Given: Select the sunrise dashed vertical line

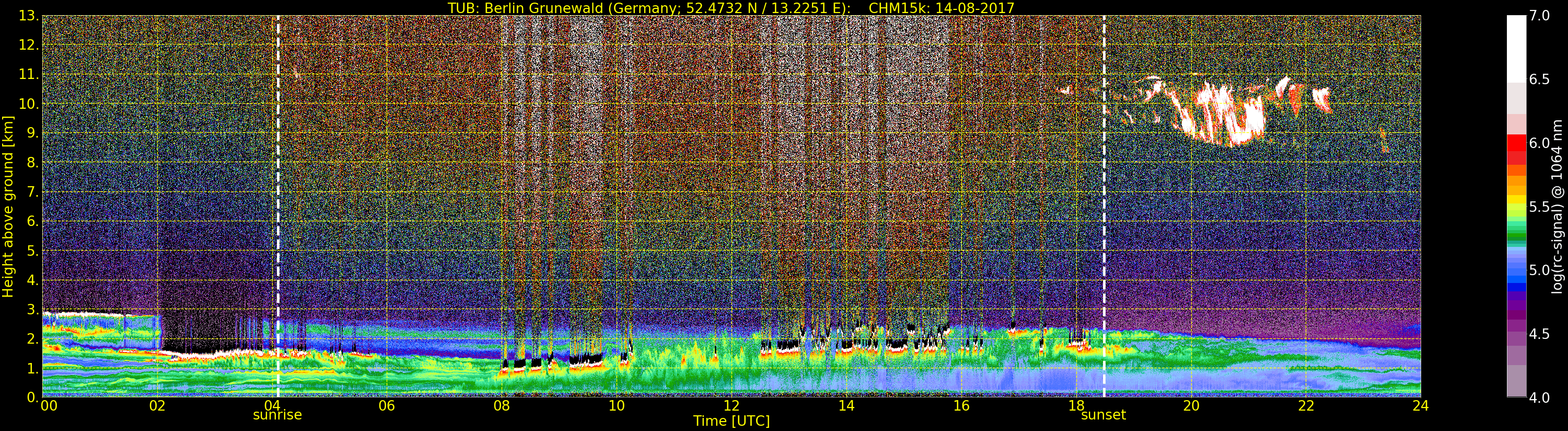Looking at the screenshot, I should point(278,207).
